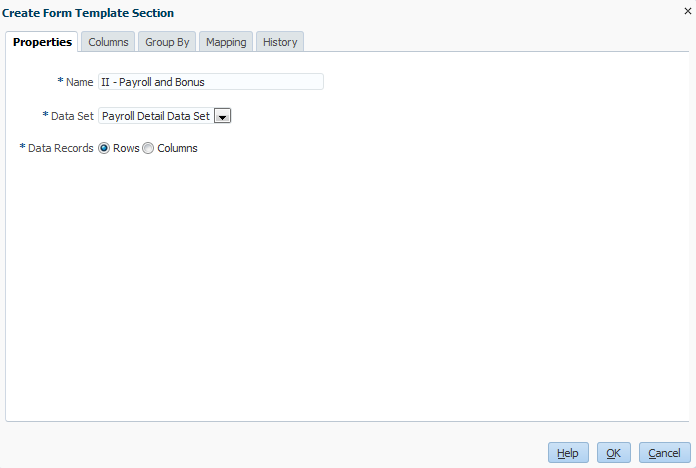This screenshot has height=468, width=696.
Task: Cancel the dialog
Action: (x=664, y=453)
